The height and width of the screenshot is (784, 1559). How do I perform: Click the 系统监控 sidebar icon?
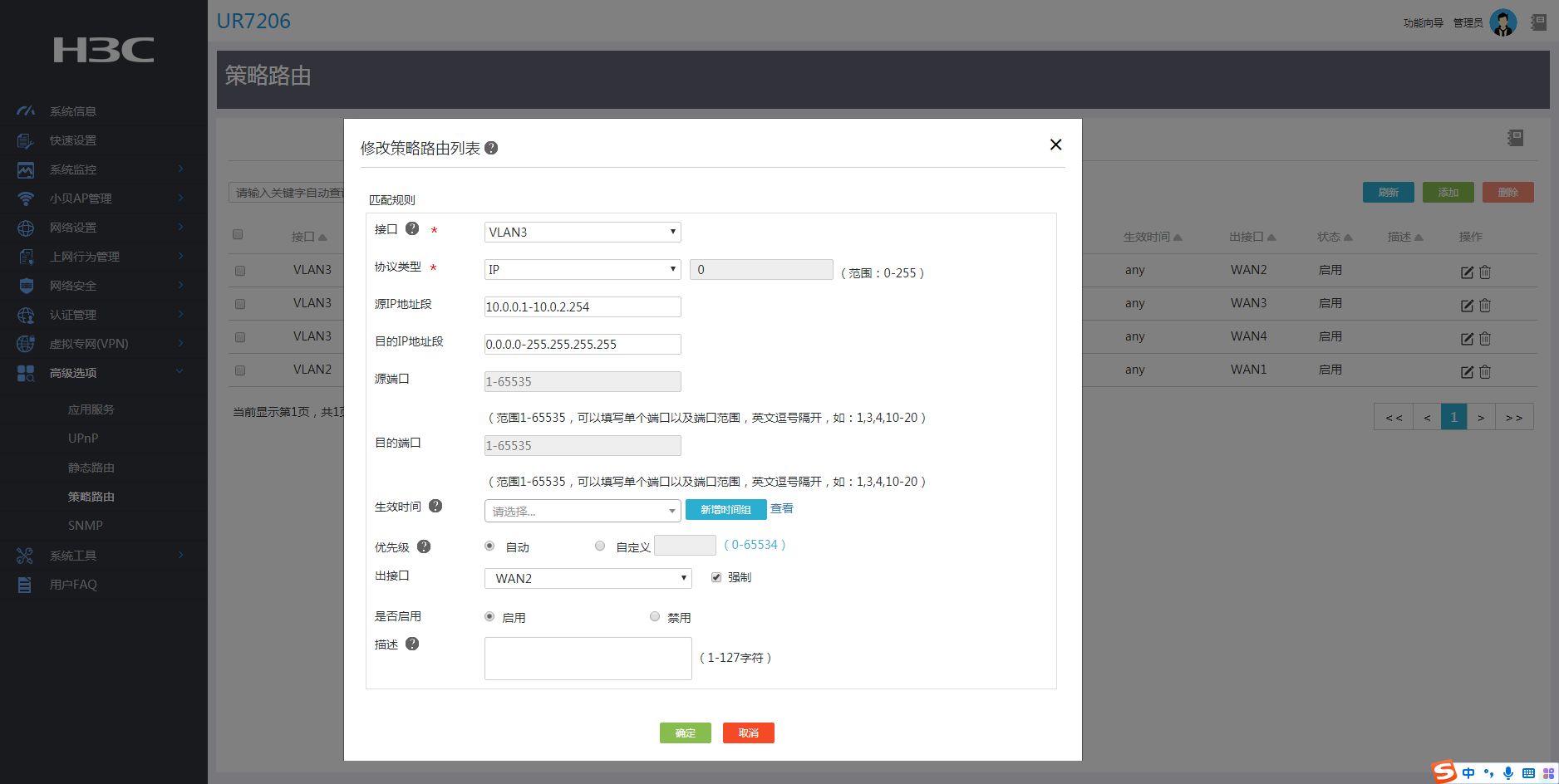click(x=26, y=169)
